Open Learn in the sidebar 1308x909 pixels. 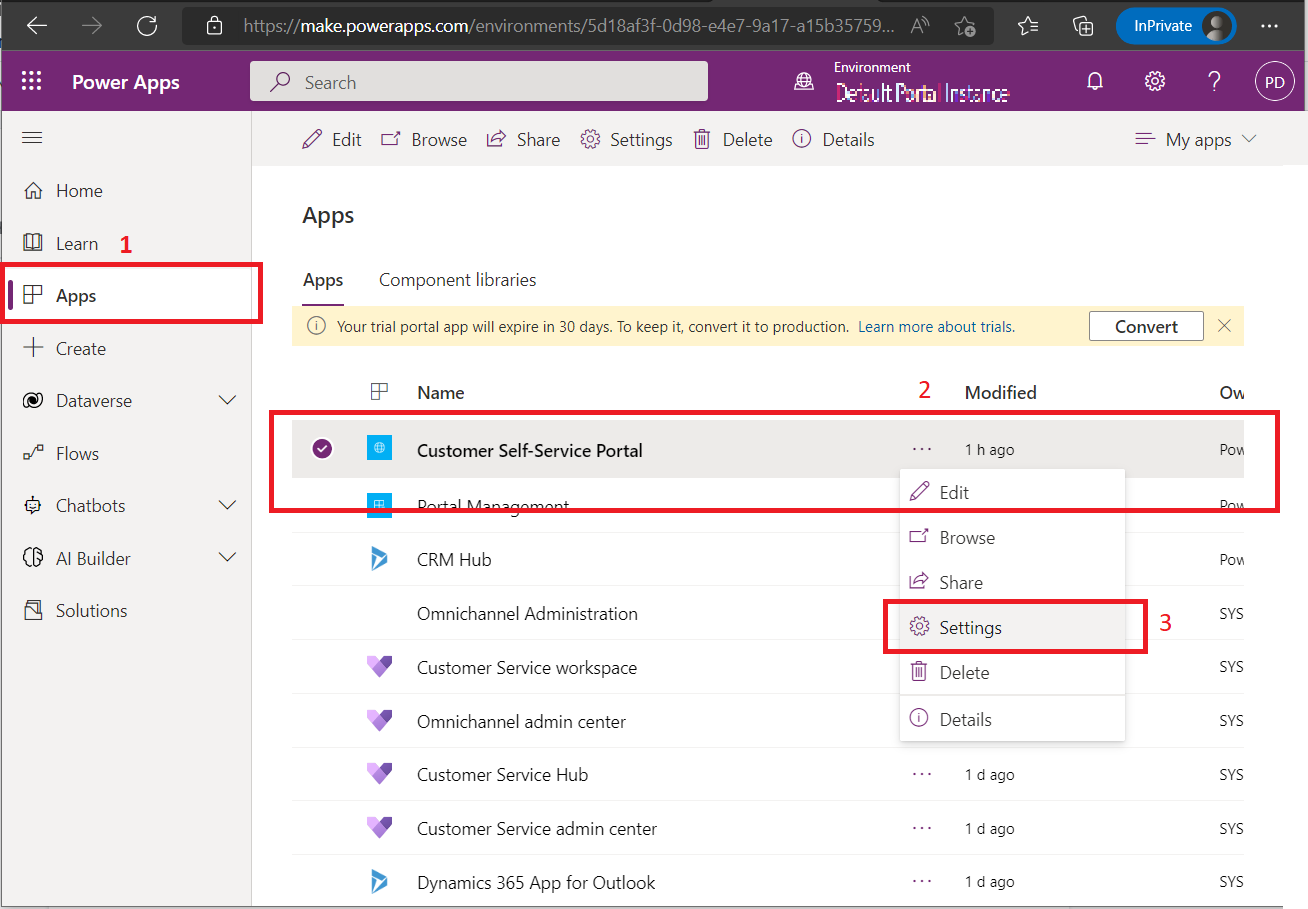pyautogui.click(x=61, y=243)
